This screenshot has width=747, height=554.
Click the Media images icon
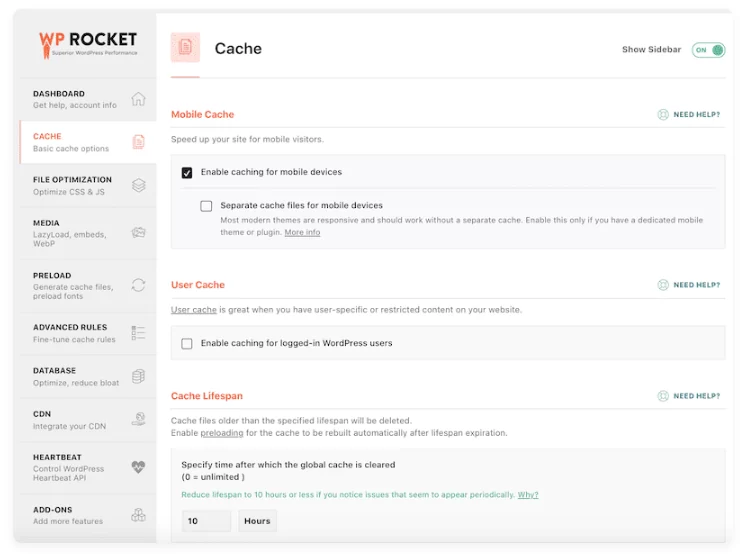coord(138,232)
